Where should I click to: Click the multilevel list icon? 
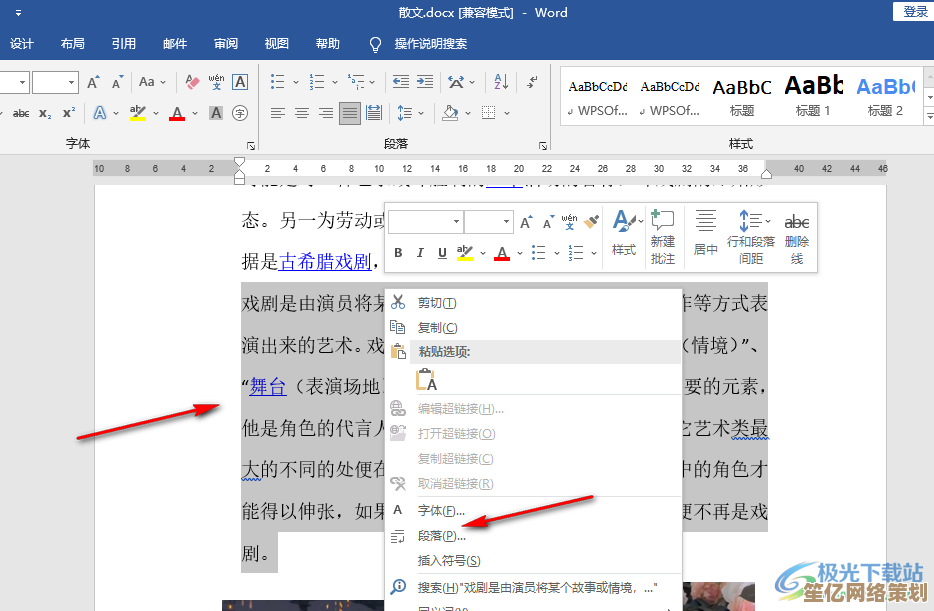point(356,82)
